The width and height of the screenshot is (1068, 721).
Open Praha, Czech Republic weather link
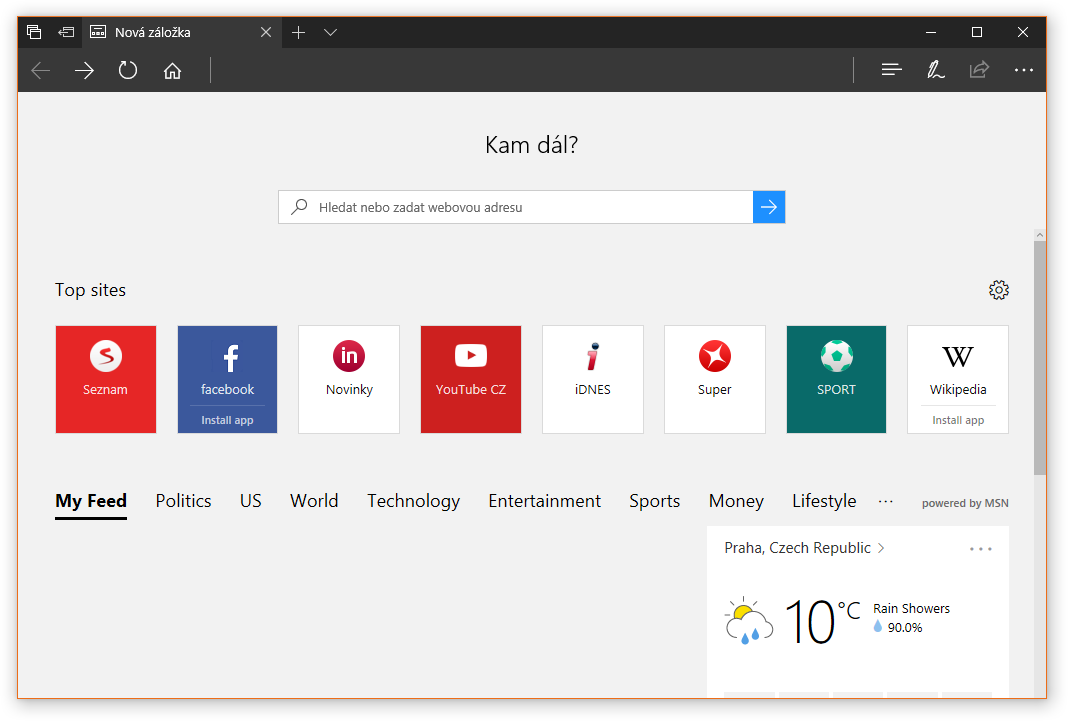point(804,548)
